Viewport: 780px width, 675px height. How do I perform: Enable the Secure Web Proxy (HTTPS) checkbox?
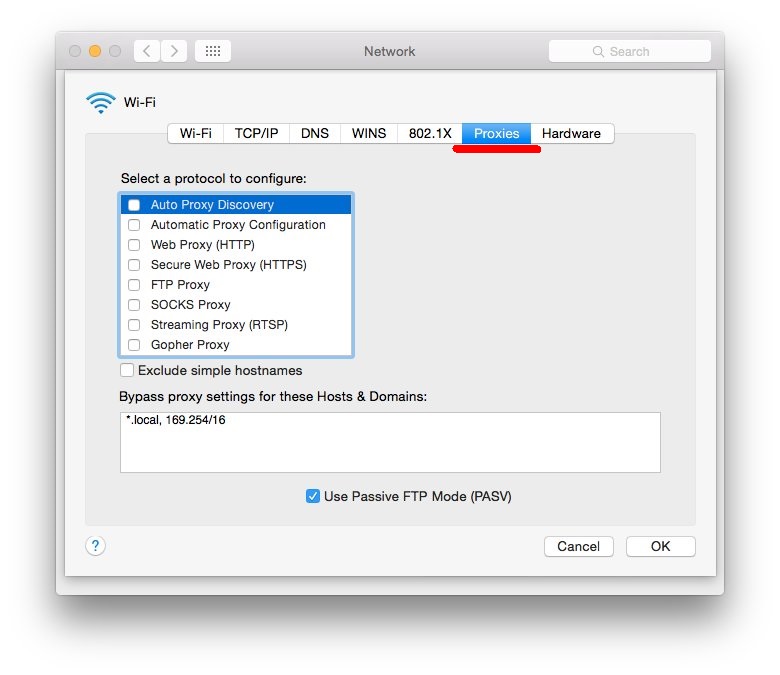pyautogui.click(x=134, y=265)
